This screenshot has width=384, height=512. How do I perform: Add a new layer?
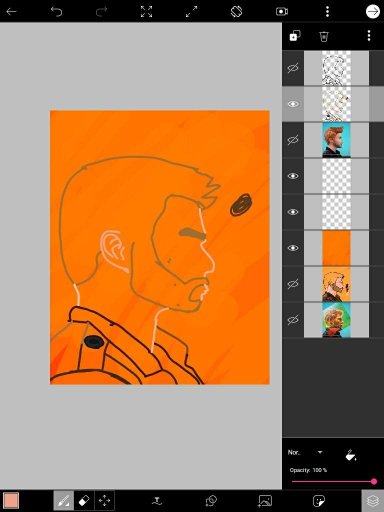click(x=295, y=36)
